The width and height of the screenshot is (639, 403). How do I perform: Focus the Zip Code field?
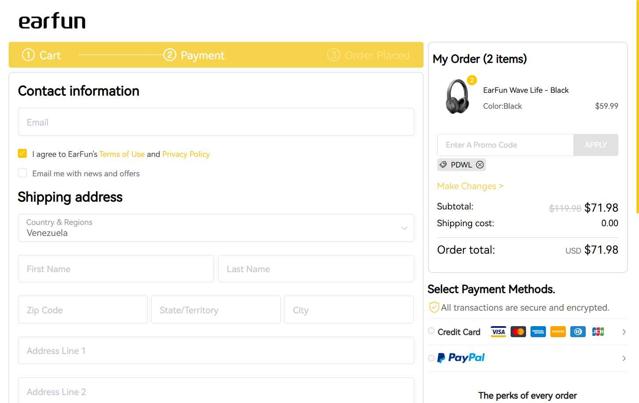tap(83, 310)
